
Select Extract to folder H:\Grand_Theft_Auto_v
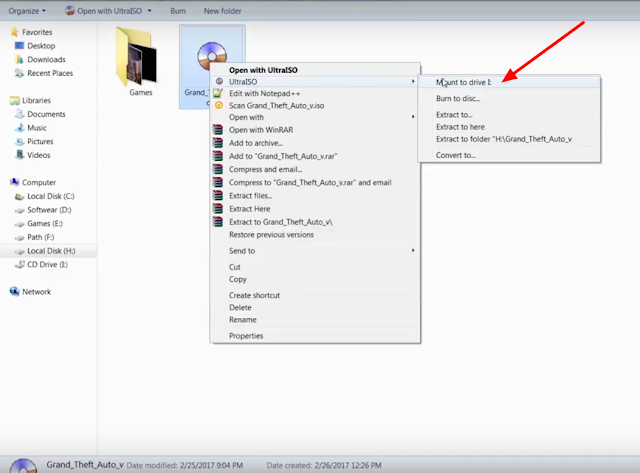(x=509, y=139)
